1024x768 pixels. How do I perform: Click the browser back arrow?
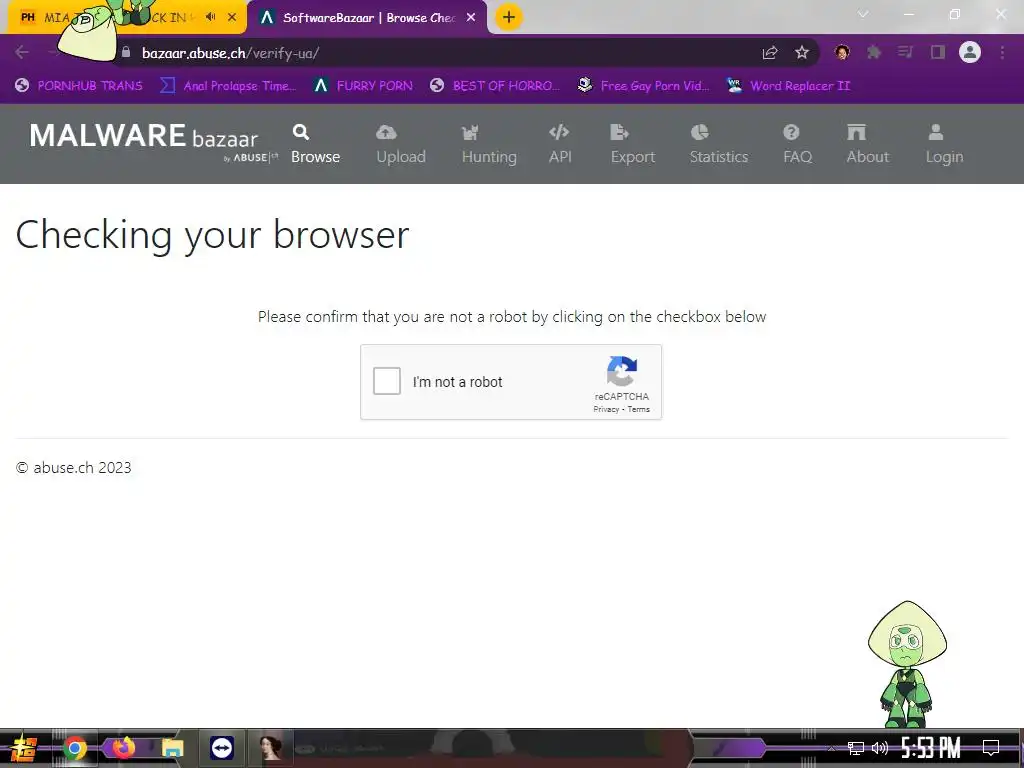tap(22, 52)
